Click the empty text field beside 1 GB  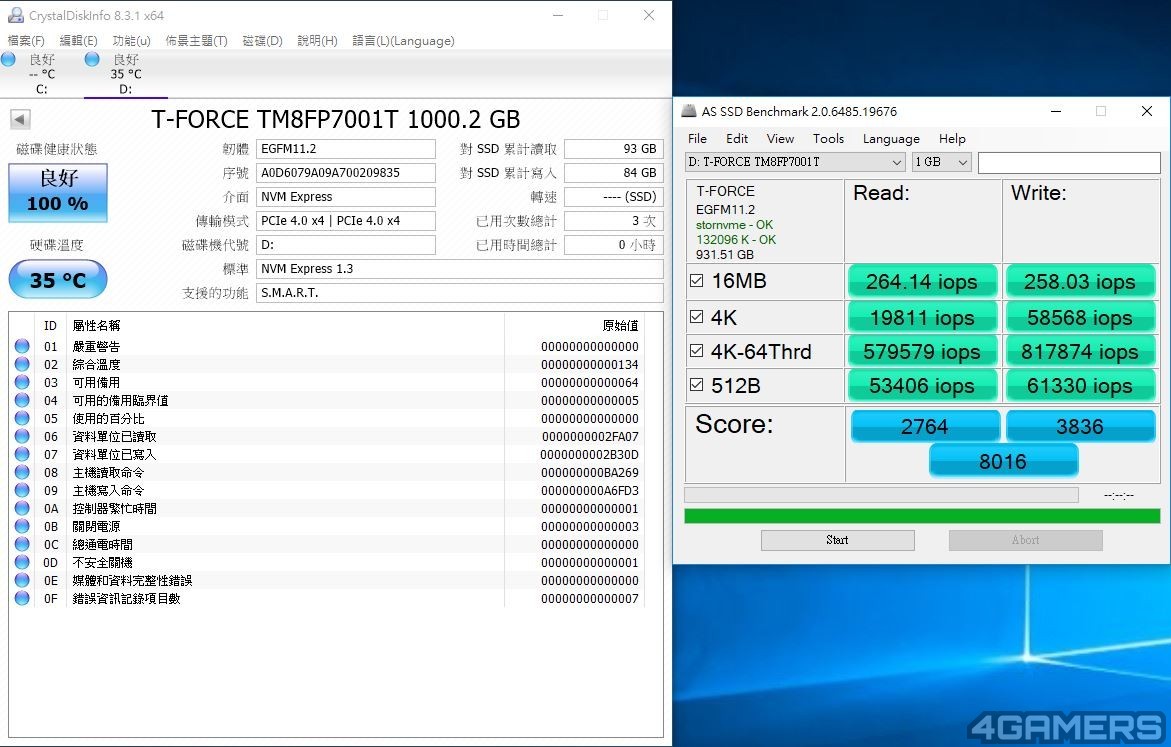click(x=1069, y=162)
